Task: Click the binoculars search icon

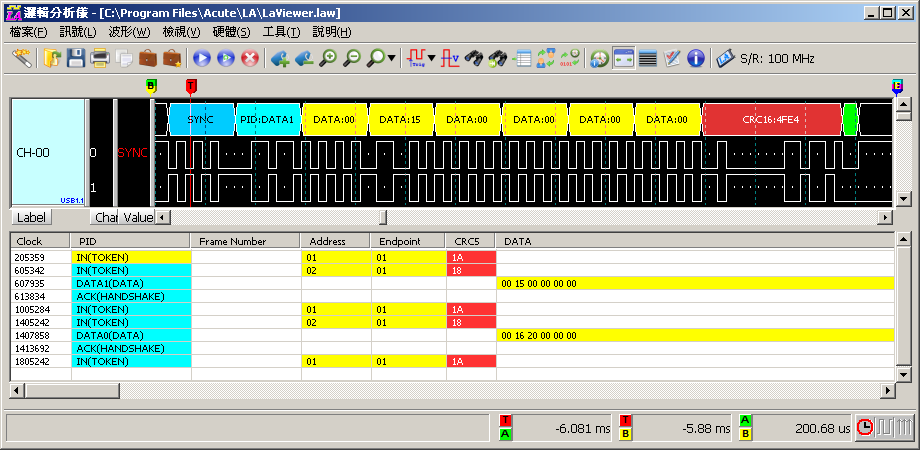Action: pos(473,58)
